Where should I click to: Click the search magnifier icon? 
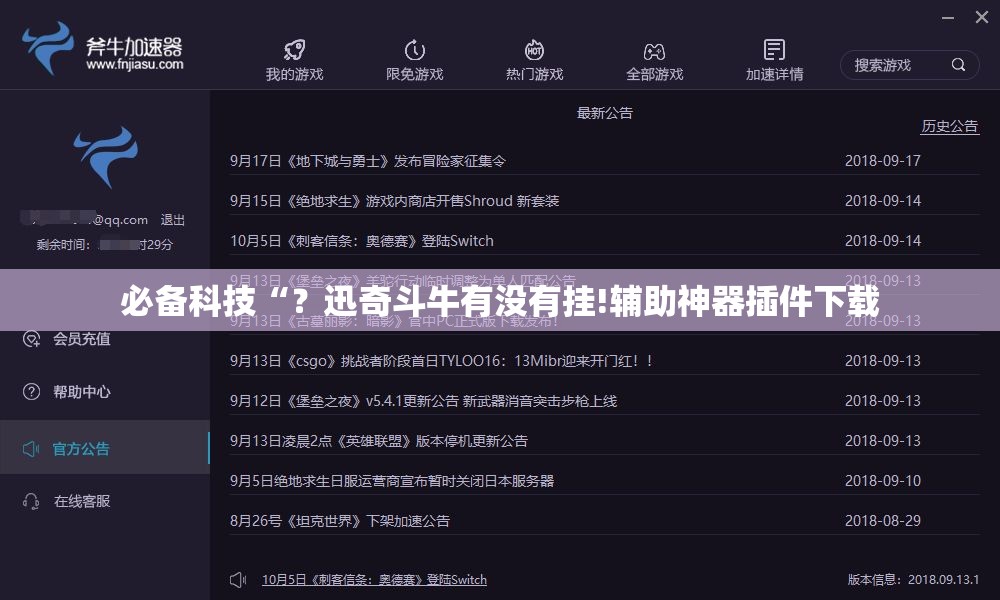[958, 64]
